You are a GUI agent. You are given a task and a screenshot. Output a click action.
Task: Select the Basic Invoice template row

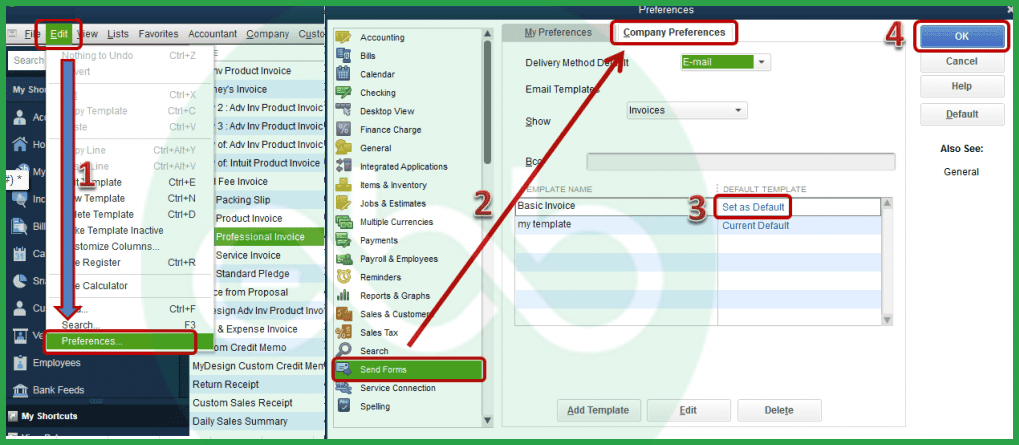[697, 207]
